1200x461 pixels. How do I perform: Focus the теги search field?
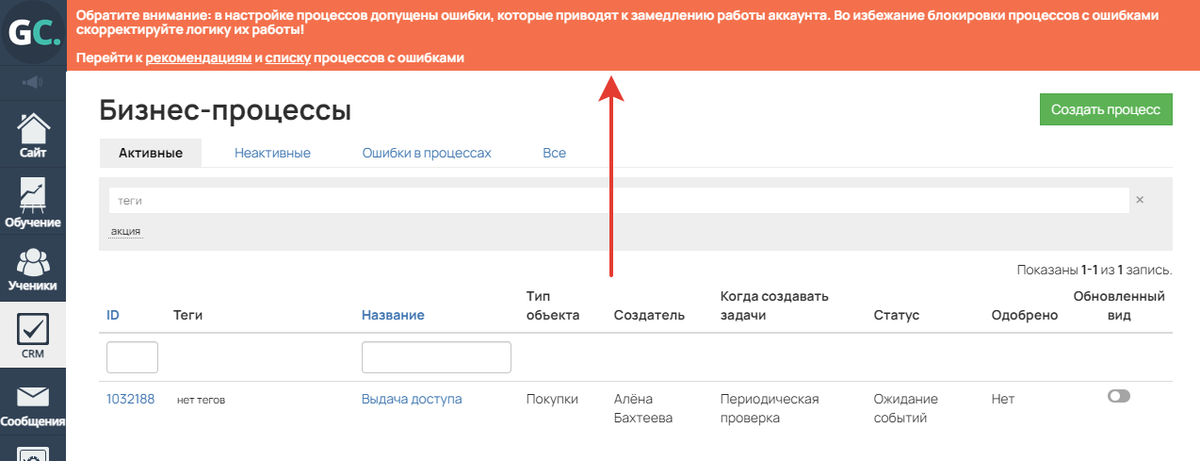point(619,200)
